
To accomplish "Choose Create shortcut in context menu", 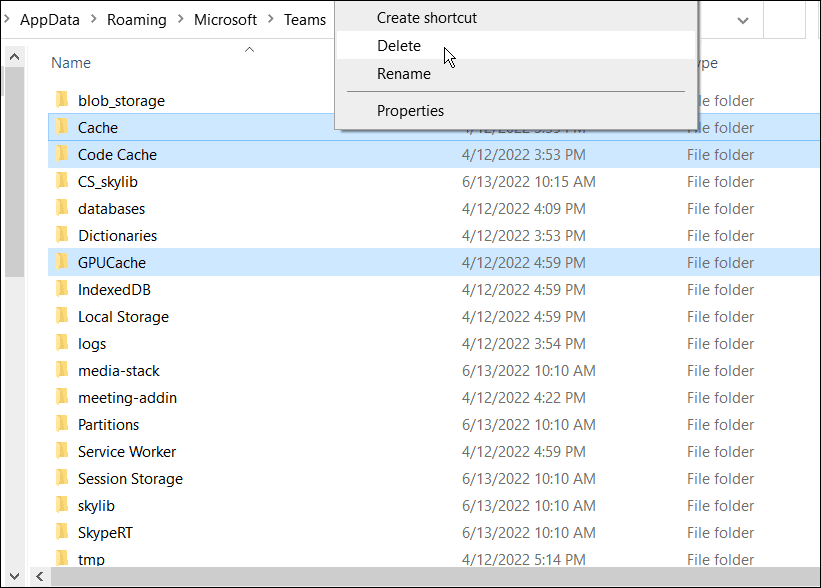I will (x=516, y=18).
